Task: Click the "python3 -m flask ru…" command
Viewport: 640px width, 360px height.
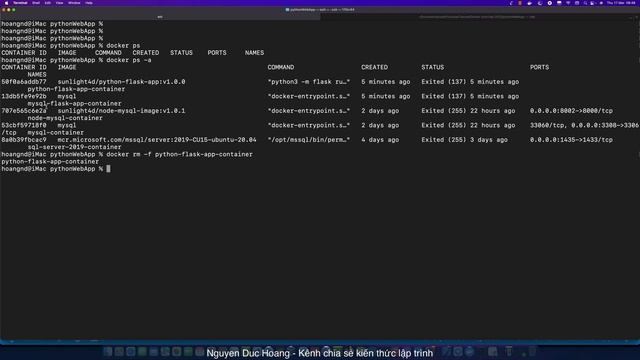Action: tap(309, 82)
